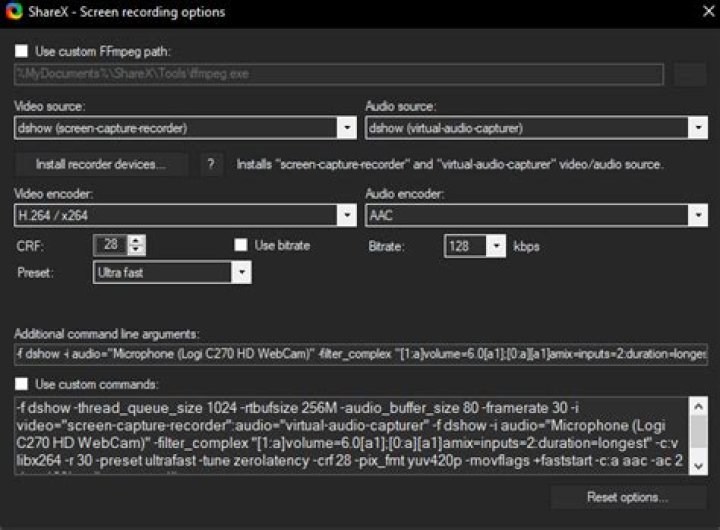Increase CRF with the up arrow
This screenshot has height=530, width=720.
click(136, 240)
